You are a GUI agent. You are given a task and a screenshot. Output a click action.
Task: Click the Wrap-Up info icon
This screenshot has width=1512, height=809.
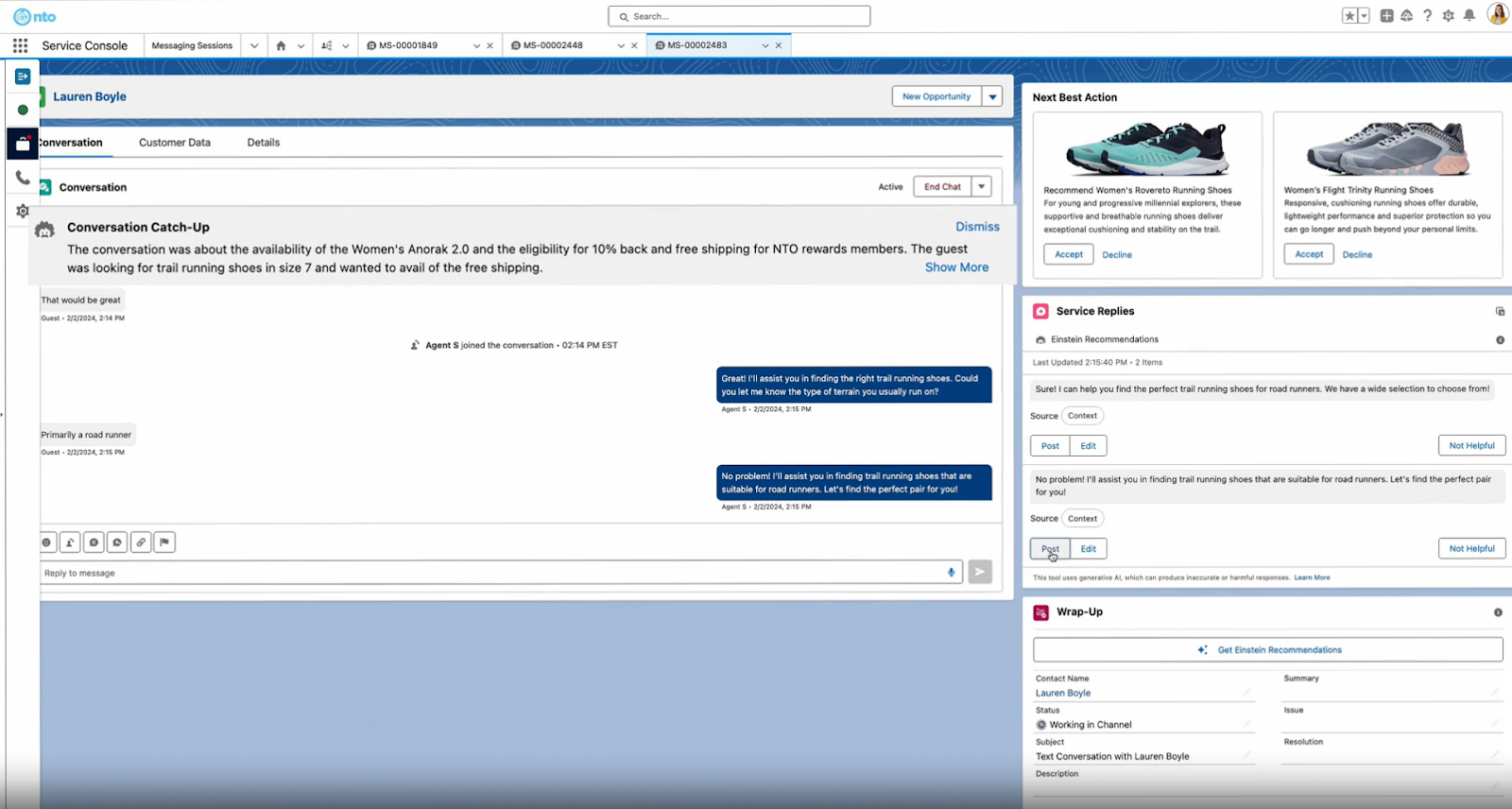point(1498,612)
